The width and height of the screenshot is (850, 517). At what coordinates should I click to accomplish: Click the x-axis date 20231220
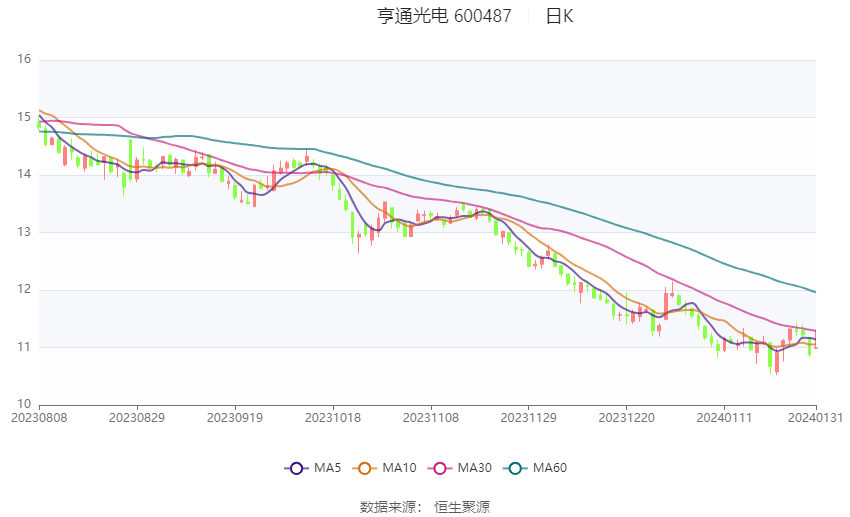[x=627, y=418]
